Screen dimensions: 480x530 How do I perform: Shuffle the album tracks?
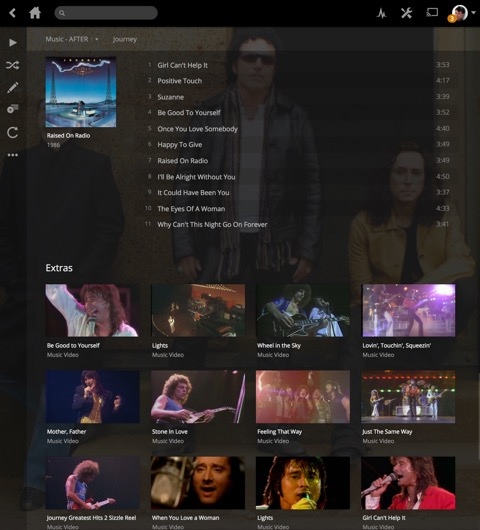point(13,65)
